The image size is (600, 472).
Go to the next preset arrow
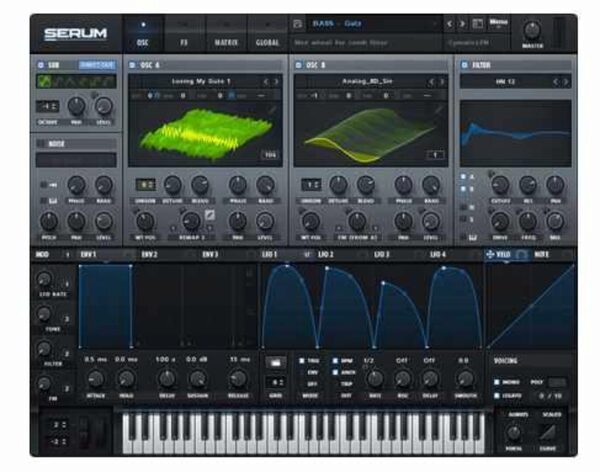(462, 23)
